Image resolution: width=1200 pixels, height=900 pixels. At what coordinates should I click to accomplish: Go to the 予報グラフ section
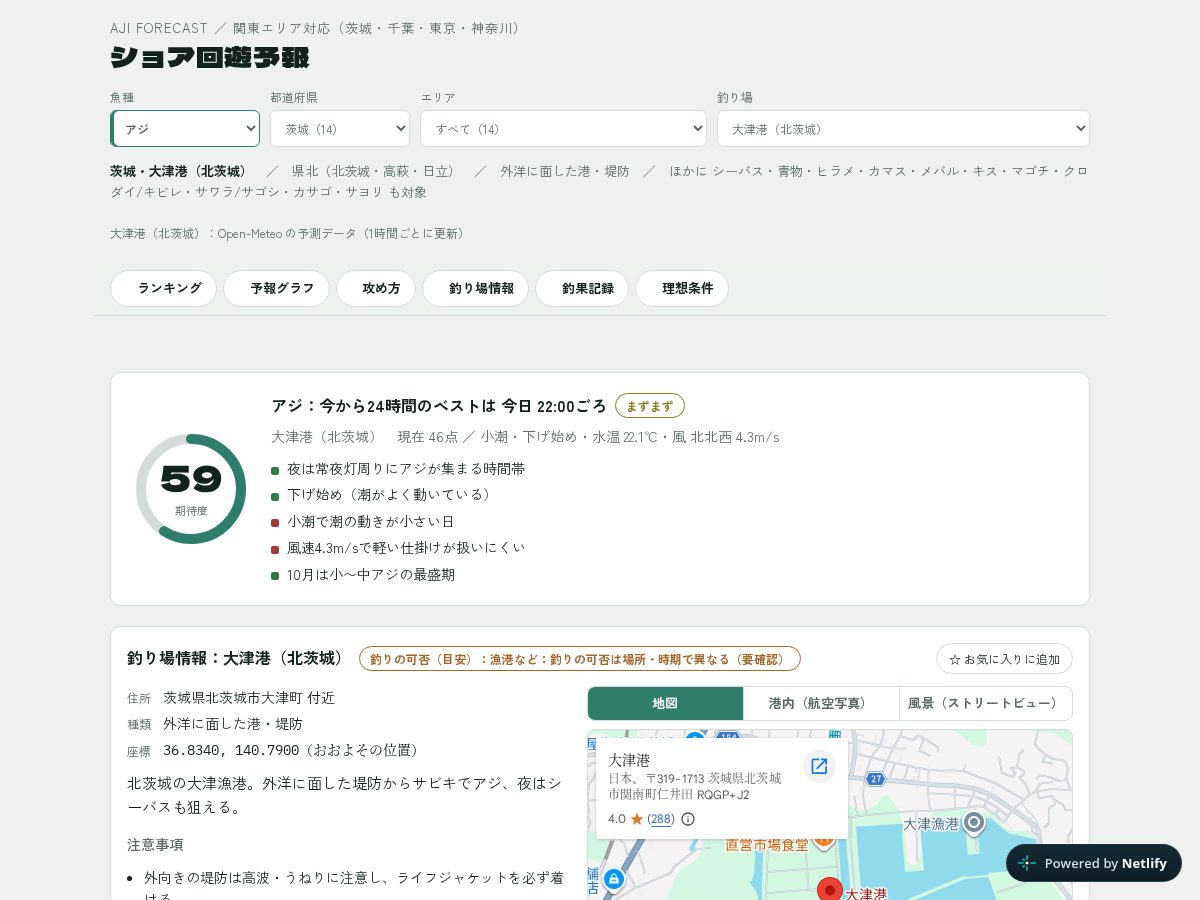tap(276, 288)
